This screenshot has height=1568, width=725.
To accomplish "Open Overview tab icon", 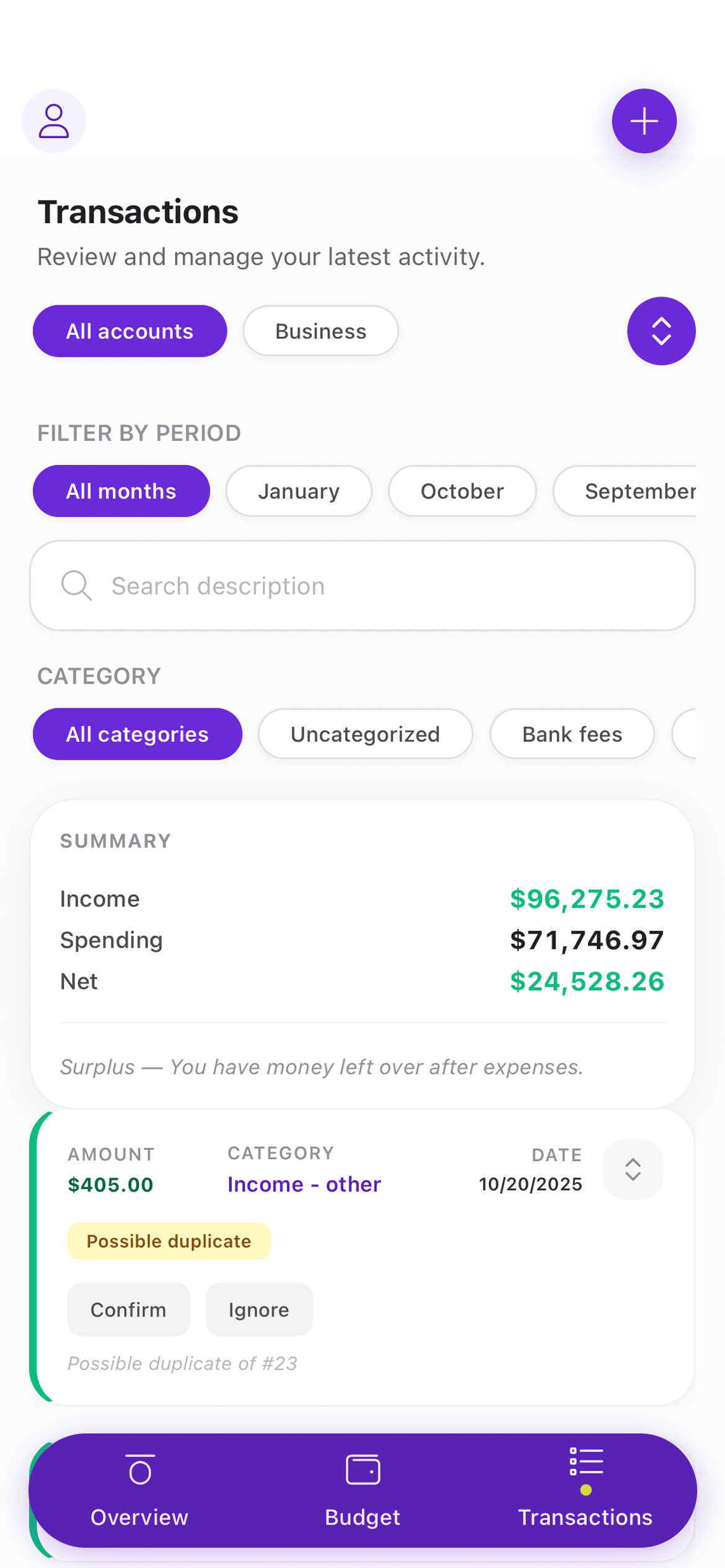I will pyautogui.click(x=140, y=1469).
